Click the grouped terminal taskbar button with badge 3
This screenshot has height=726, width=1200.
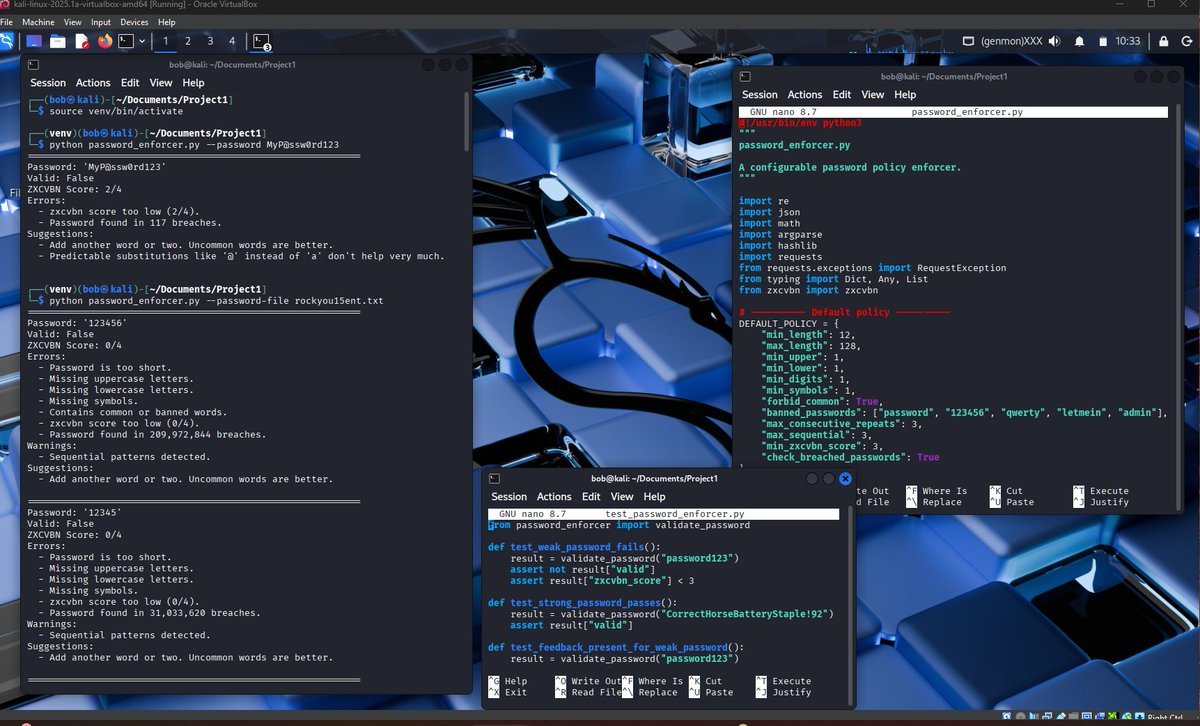[262, 41]
